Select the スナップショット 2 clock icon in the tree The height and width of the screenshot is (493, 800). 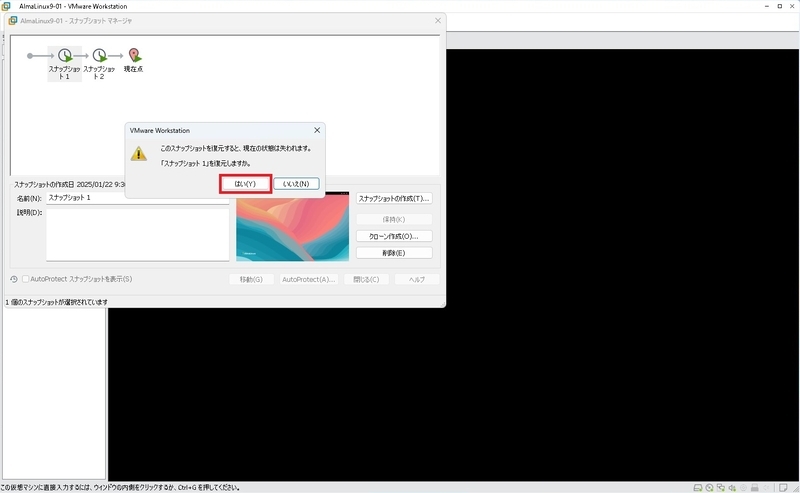point(99,55)
